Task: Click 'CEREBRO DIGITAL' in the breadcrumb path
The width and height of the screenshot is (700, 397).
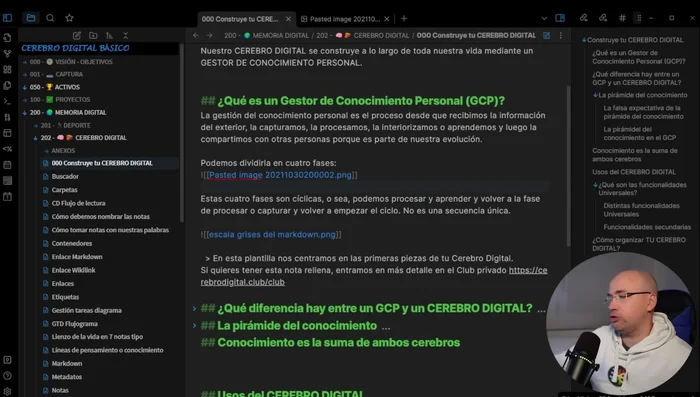Action: (x=381, y=35)
